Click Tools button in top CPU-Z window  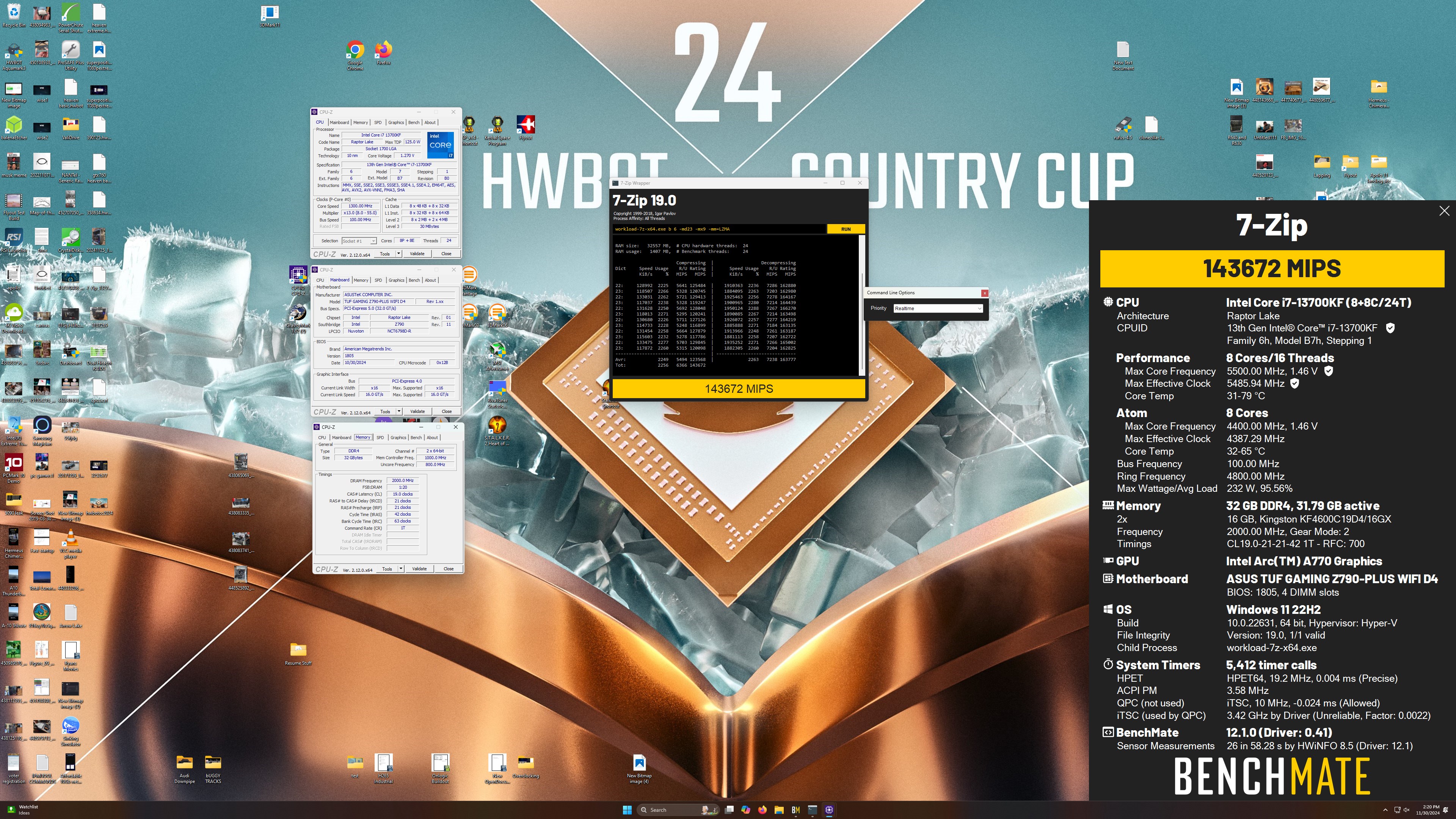point(385,254)
